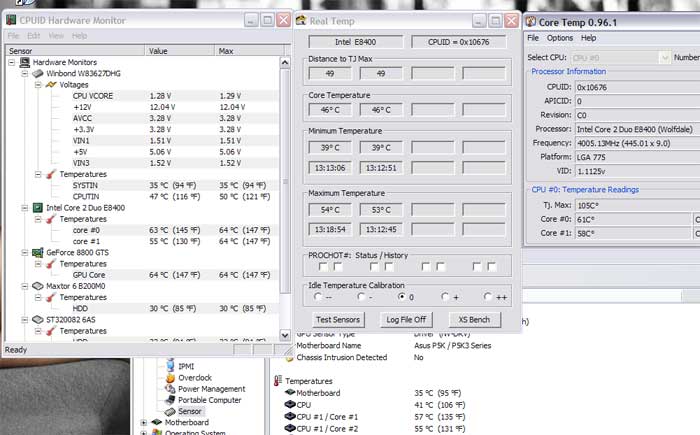Select the Hardware Monitors computer icon
700x435 pixels.
click(25, 62)
